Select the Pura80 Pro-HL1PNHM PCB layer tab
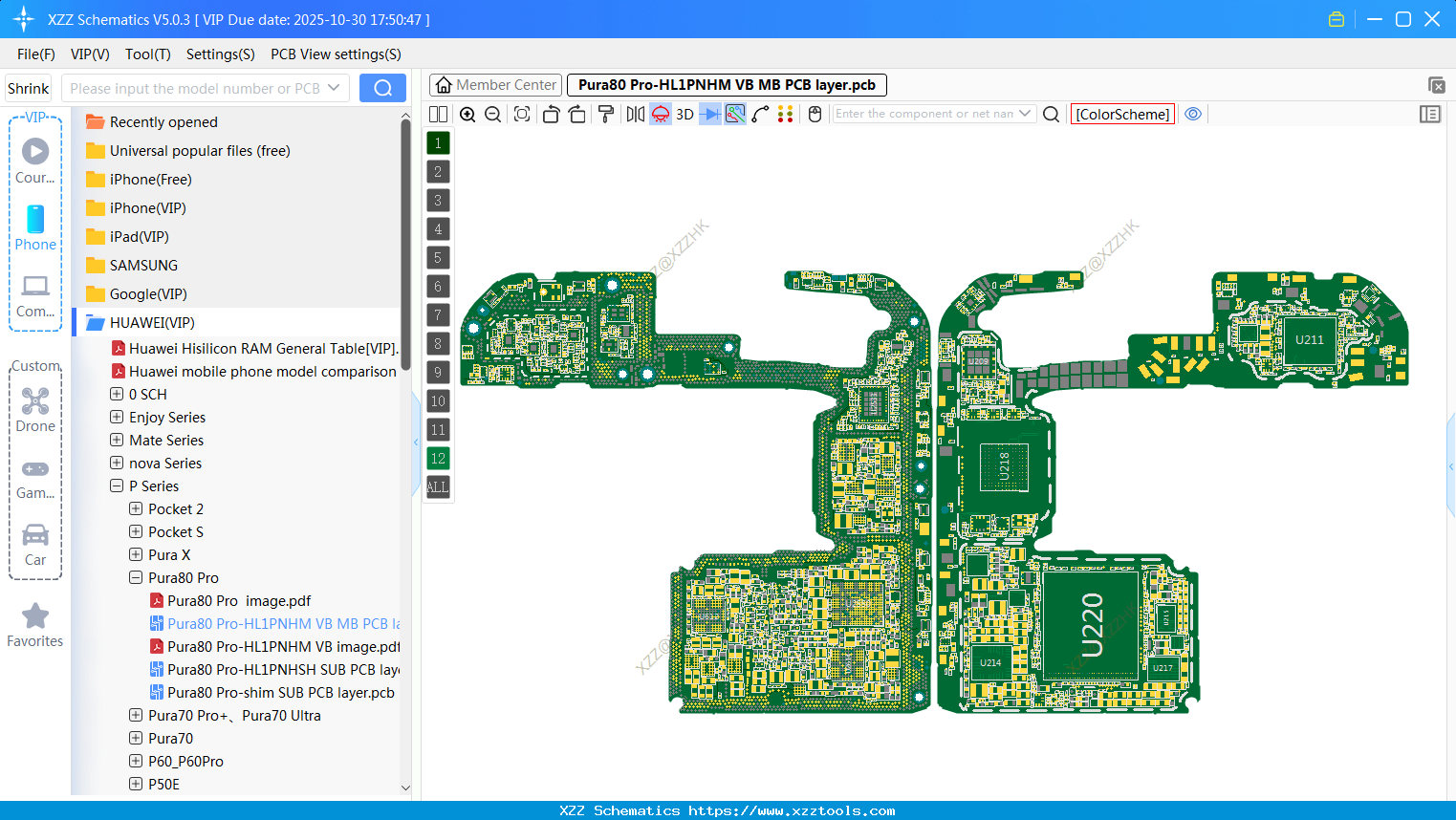The height and width of the screenshot is (820, 1456). [727, 84]
